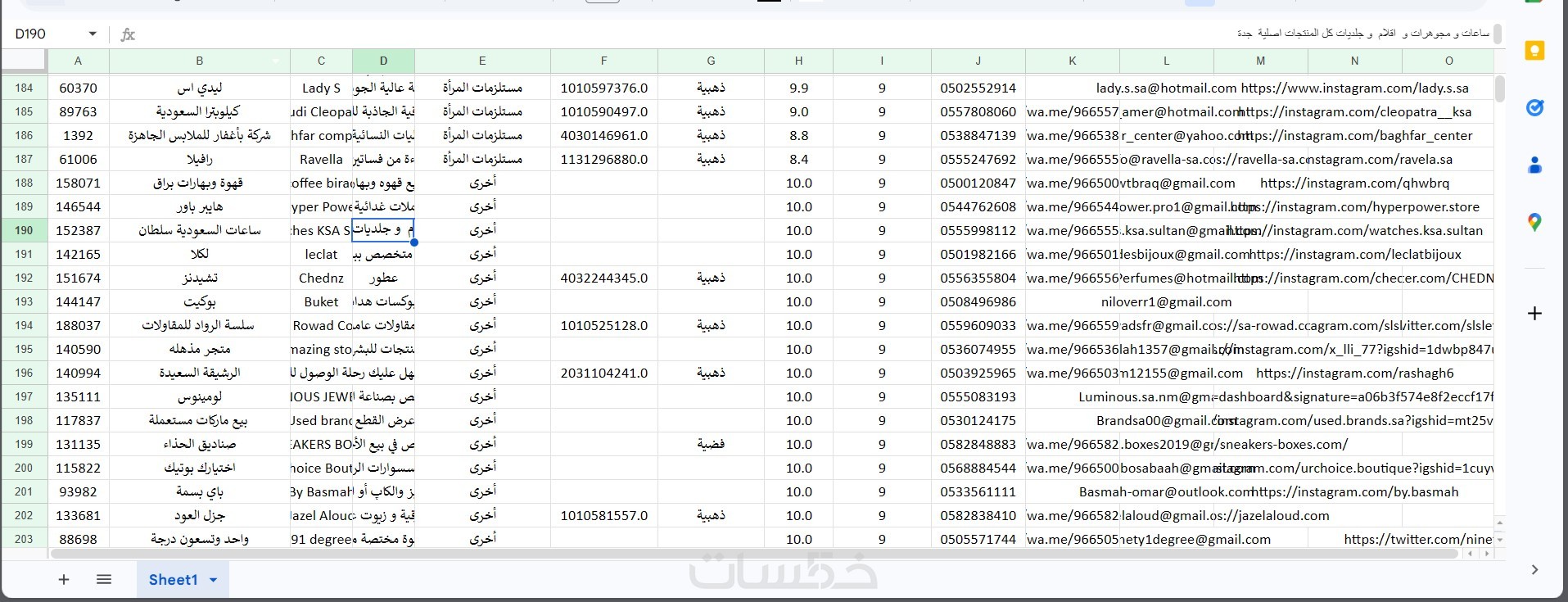This screenshot has width=1568, height=602.
Task: Click the cell "متجر مذهله"
Action: [x=200, y=349]
